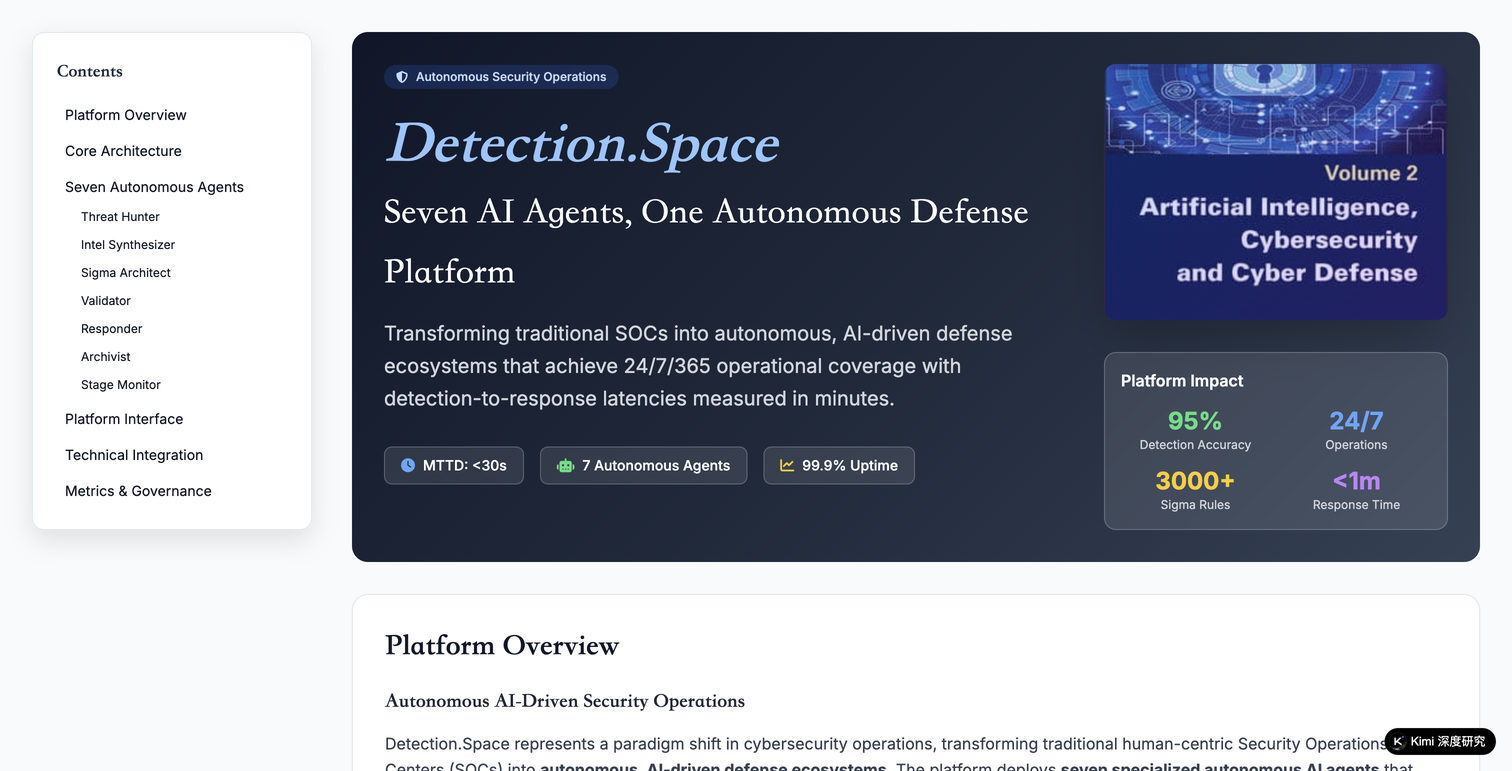Click the <1m Response Time stat
Image resolution: width=1512 pixels, height=771 pixels.
[x=1356, y=491]
